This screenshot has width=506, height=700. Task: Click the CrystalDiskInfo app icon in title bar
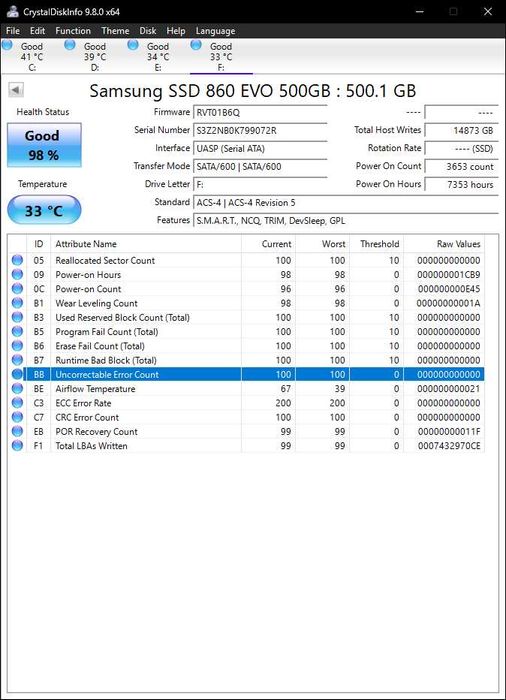[x=13, y=11]
